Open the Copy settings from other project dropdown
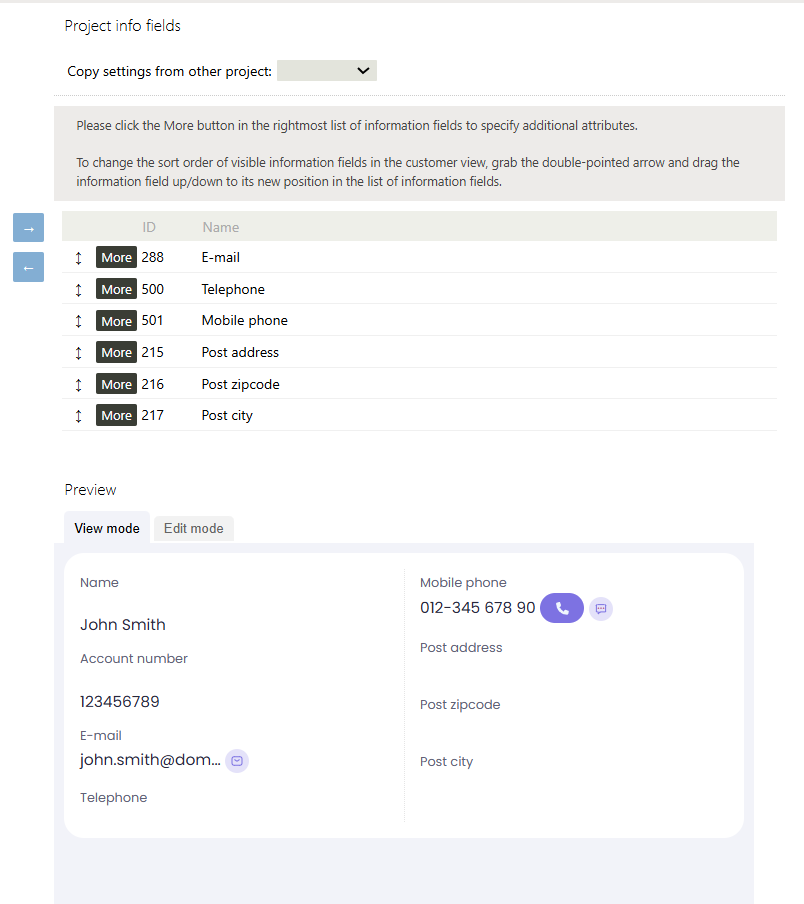Image resolution: width=804 pixels, height=904 pixels. click(326, 71)
